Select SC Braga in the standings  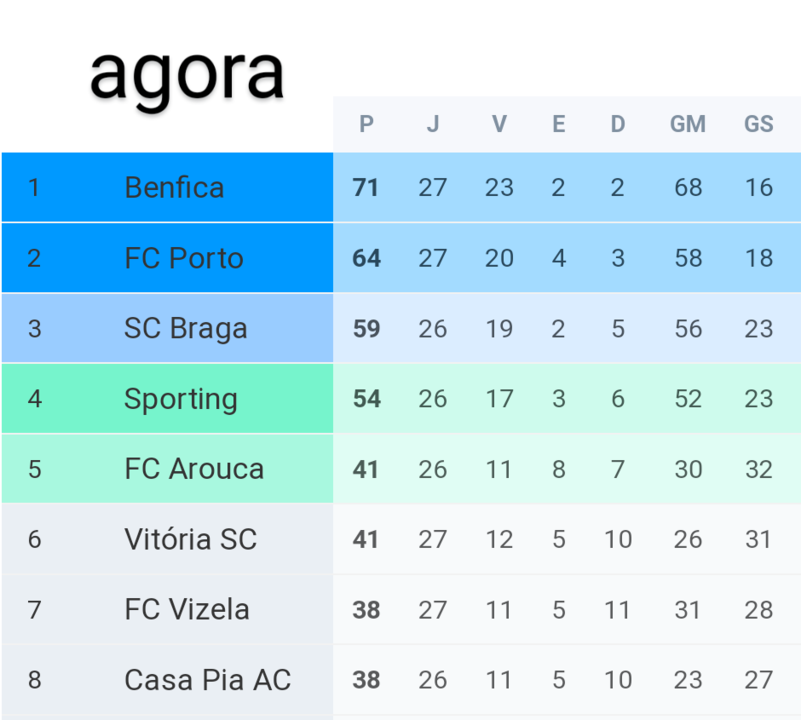tap(185, 328)
